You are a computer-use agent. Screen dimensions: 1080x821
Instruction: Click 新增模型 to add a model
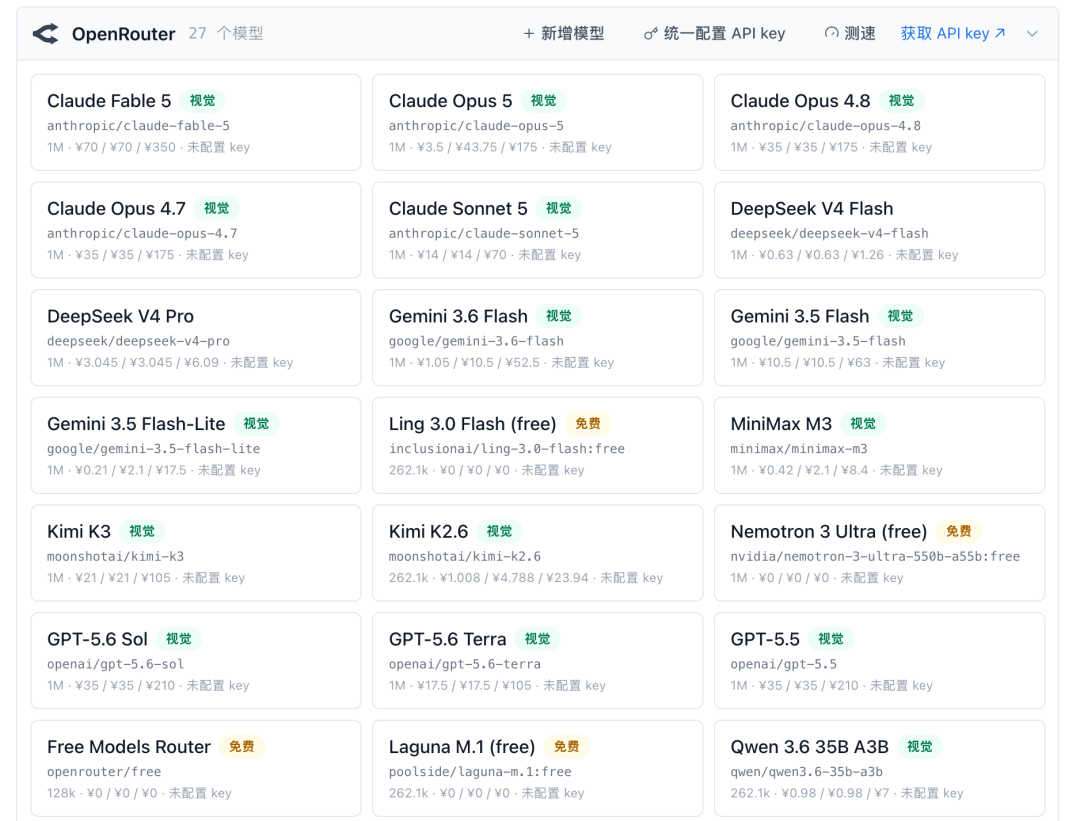564,34
